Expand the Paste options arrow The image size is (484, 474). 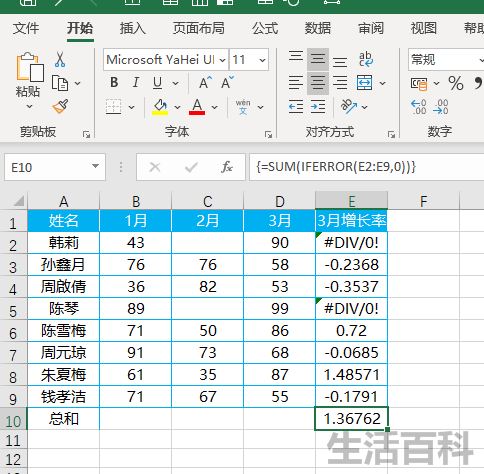click(30, 107)
